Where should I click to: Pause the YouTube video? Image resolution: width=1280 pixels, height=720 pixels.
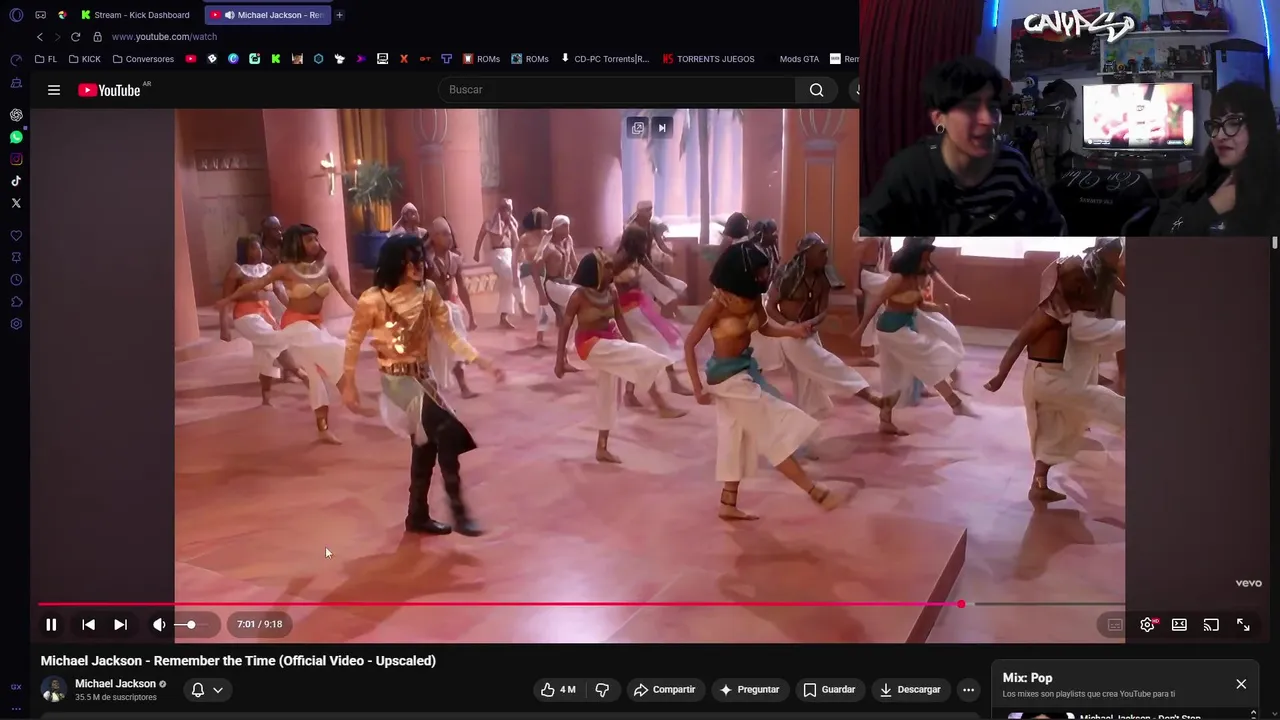pos(51,625)
